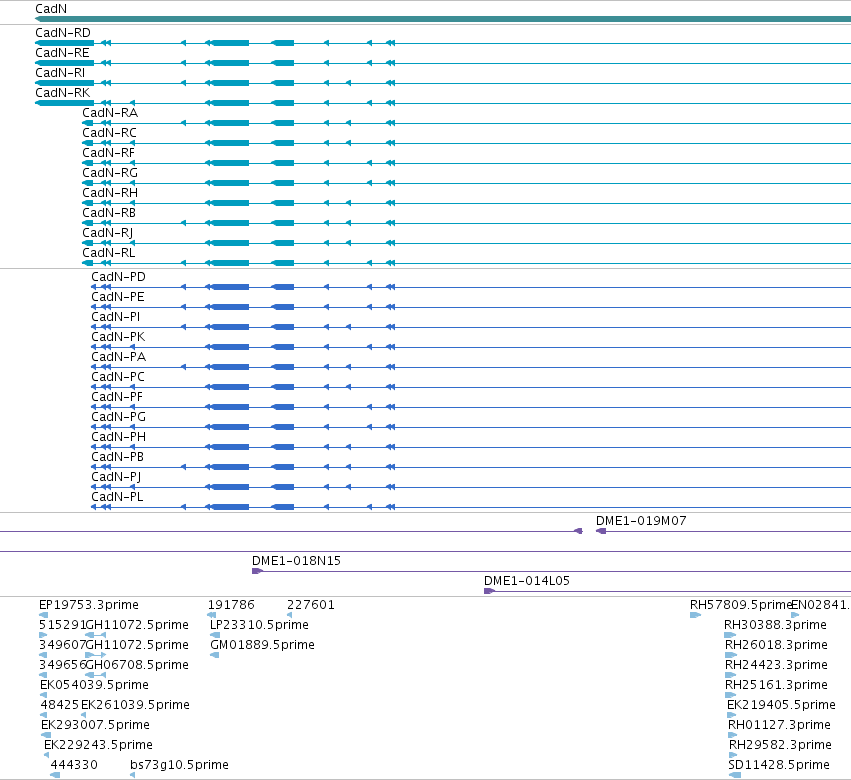
Task: Select RH57809.5prime EST
Action: click(741, 606)
